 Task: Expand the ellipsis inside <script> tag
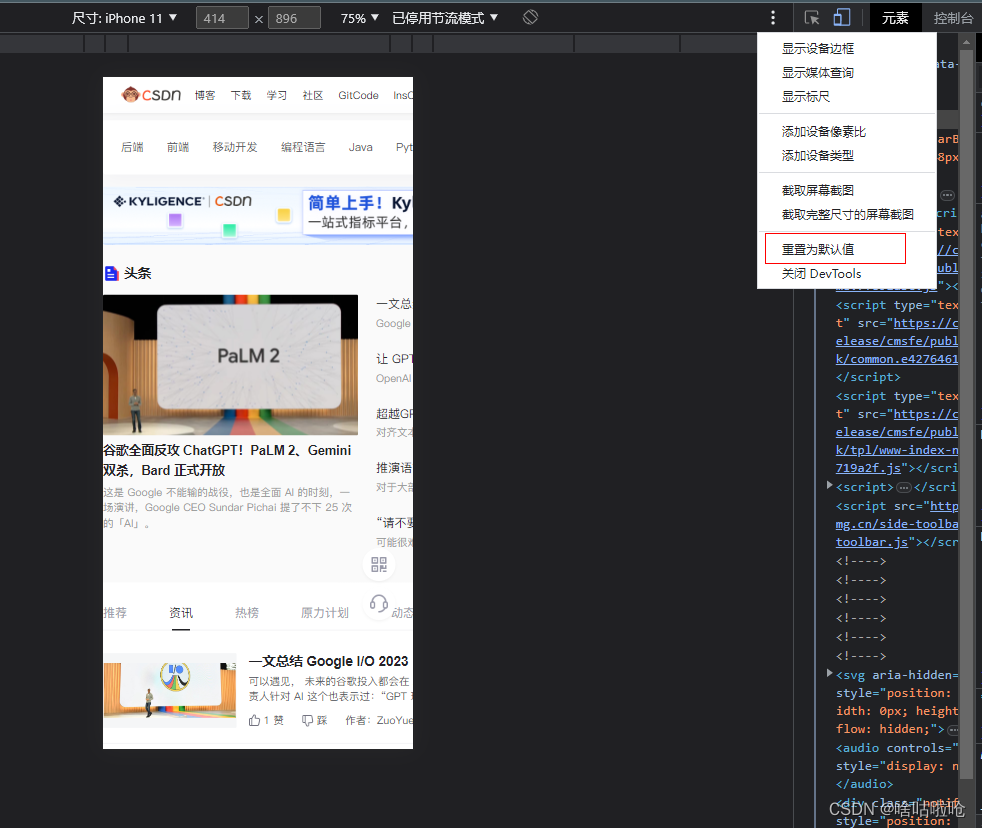[x=903, y=487]
